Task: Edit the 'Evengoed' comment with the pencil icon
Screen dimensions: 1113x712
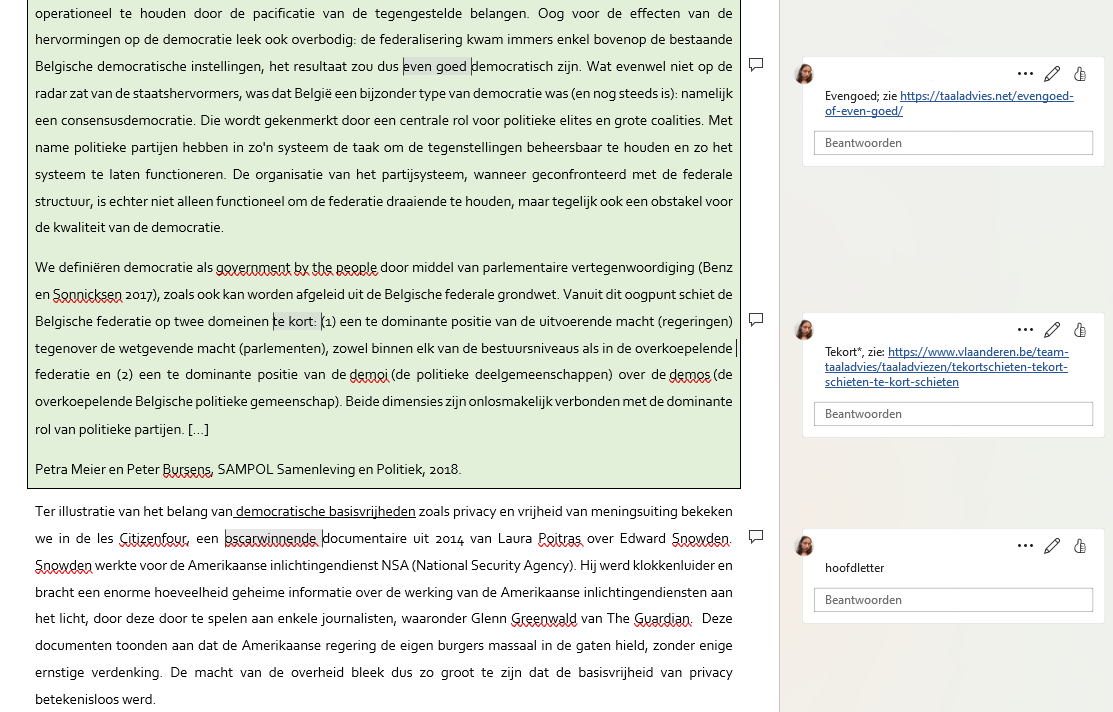Action: point(1052,74)
